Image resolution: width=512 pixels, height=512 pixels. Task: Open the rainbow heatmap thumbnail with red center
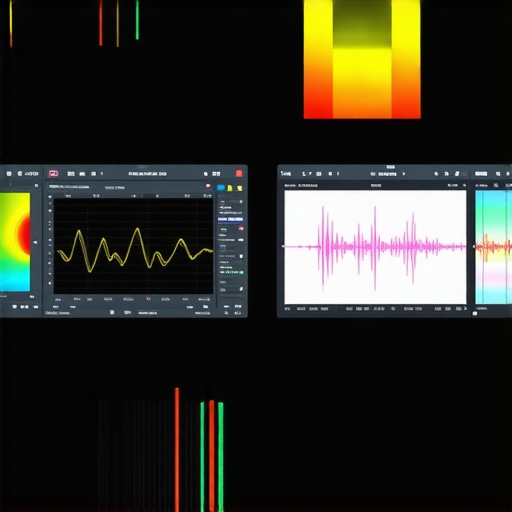tap(15, 242)
